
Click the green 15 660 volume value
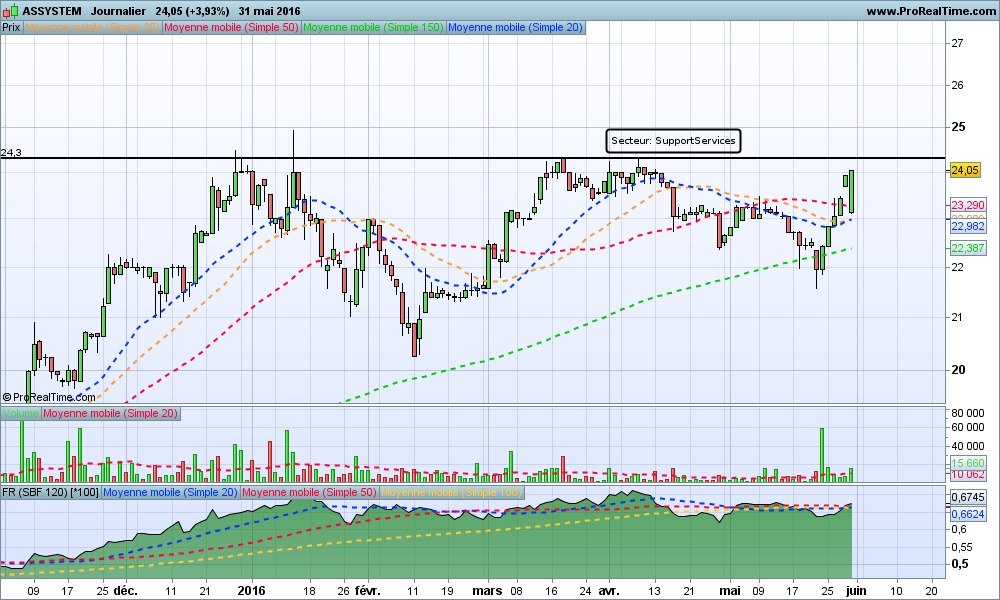pos(967,463)
